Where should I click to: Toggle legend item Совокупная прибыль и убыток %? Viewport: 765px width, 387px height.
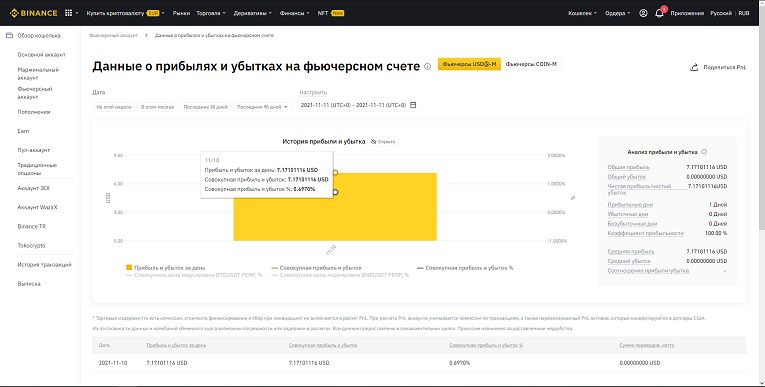[x=465, y=267]
